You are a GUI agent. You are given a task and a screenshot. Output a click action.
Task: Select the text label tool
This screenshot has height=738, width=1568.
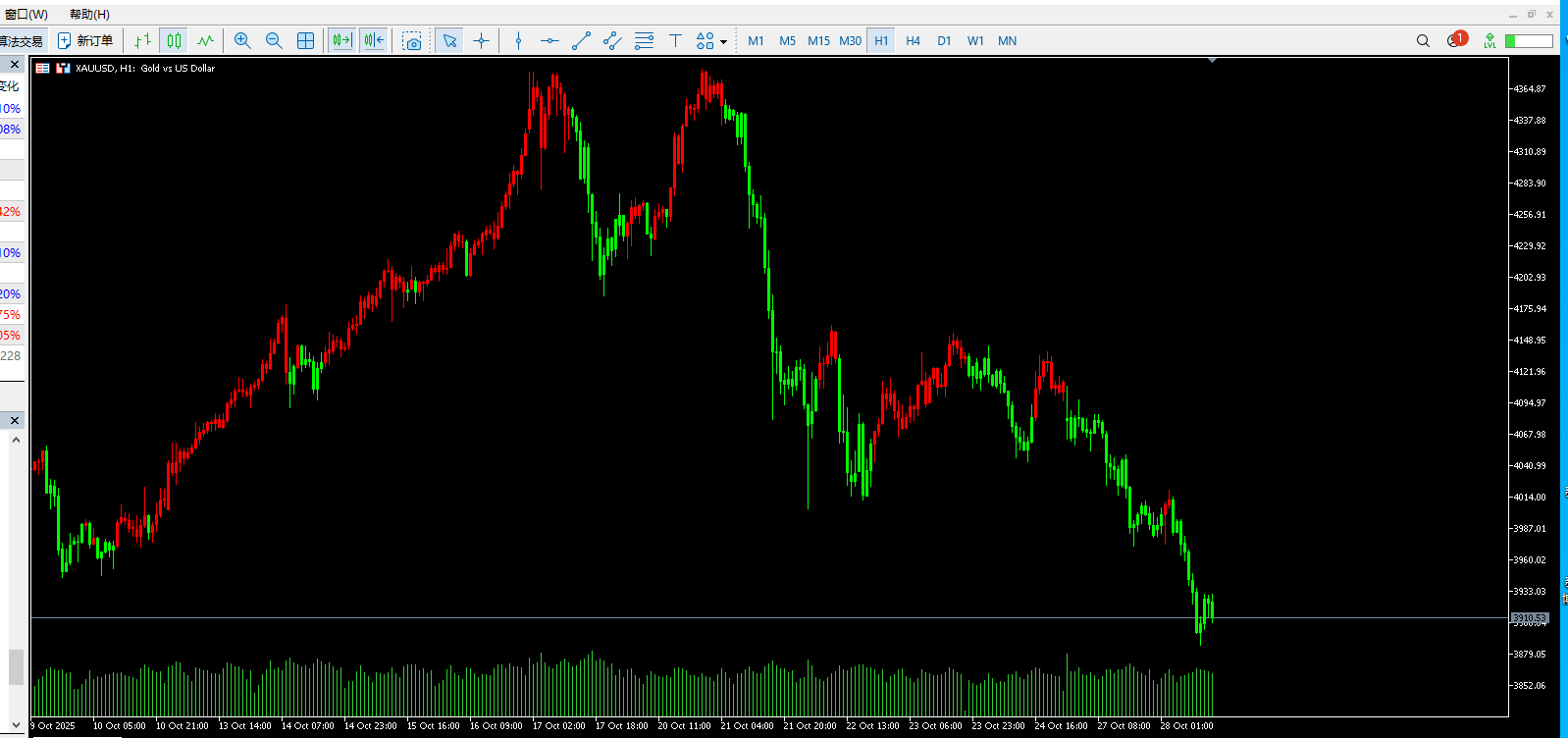click(x=675, y=40)
